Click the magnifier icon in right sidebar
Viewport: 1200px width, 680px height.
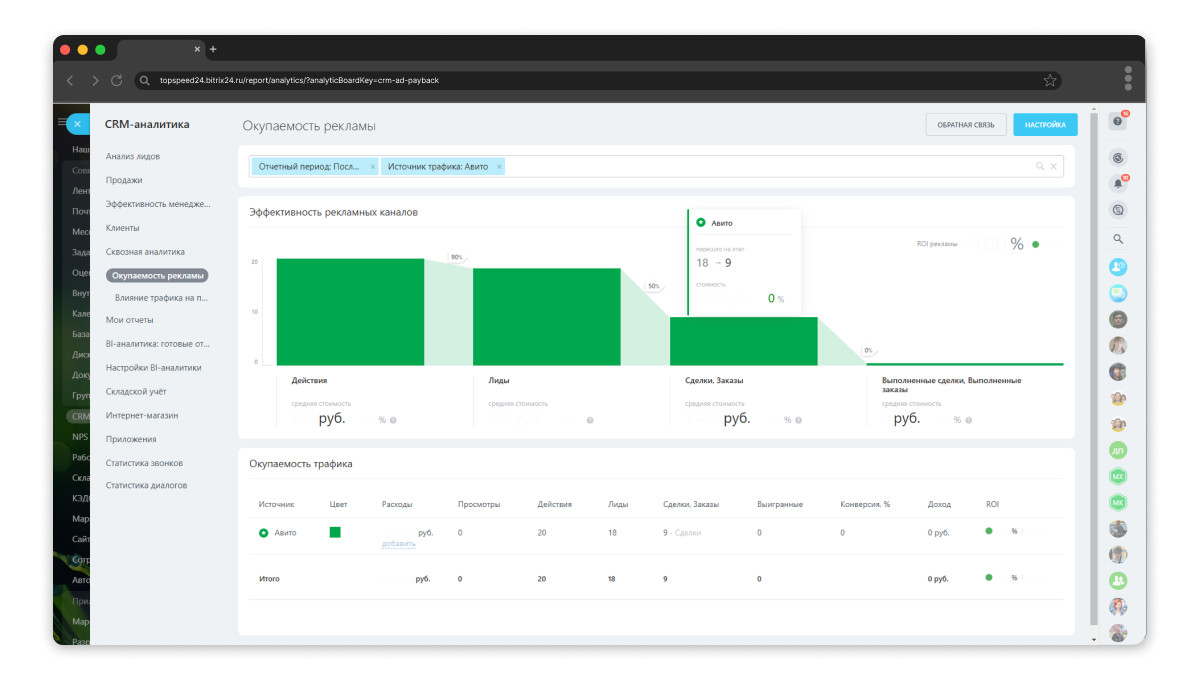(x=1118, y=239)
